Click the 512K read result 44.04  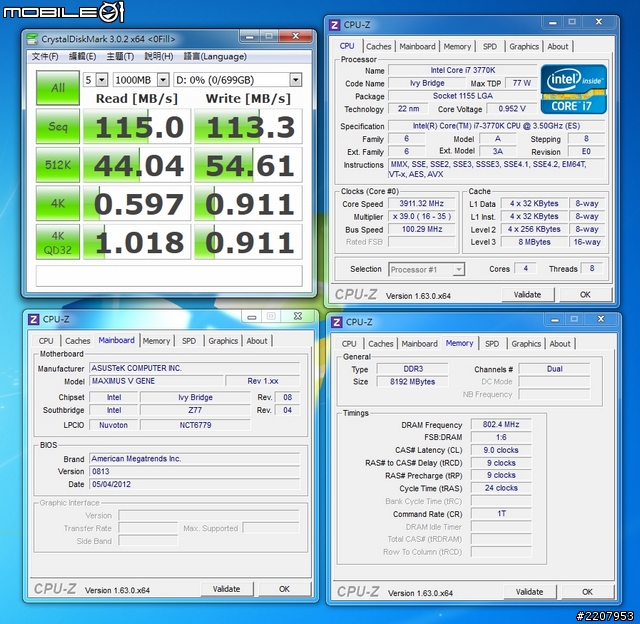tap(137, 165)
